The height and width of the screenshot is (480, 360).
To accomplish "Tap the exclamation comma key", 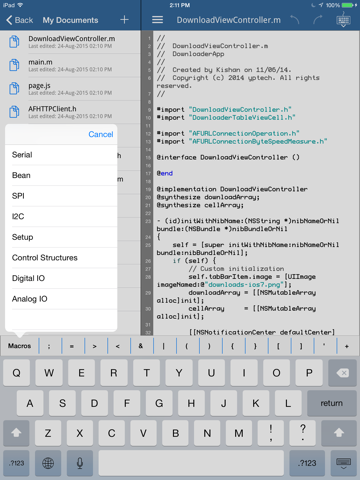I will 271,433.
